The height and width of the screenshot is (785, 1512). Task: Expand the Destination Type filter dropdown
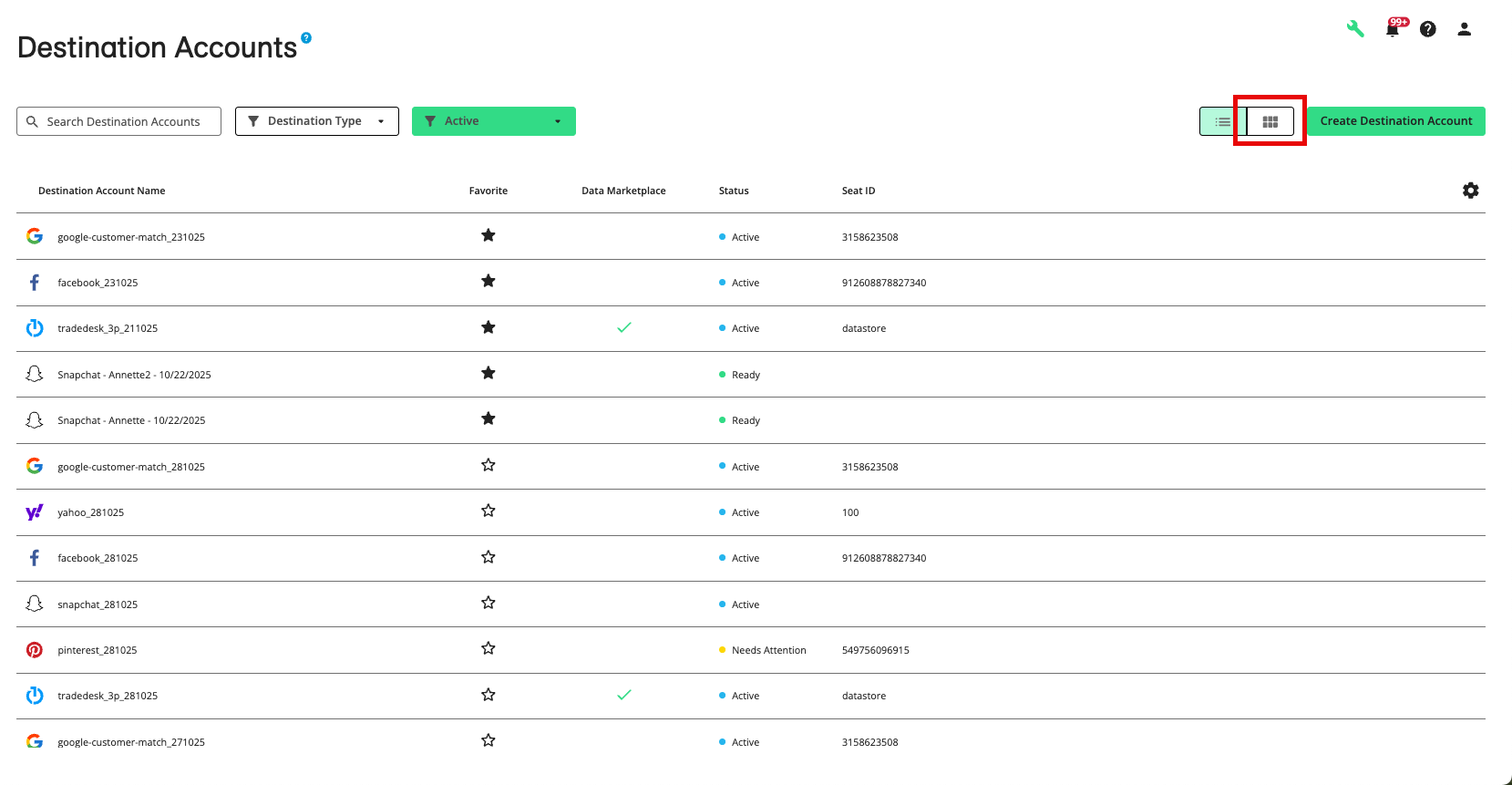[316, 121]
